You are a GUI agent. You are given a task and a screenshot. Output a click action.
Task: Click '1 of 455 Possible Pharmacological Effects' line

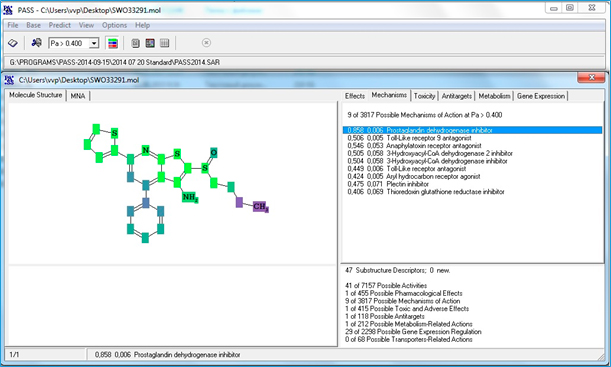pos(403,293)
